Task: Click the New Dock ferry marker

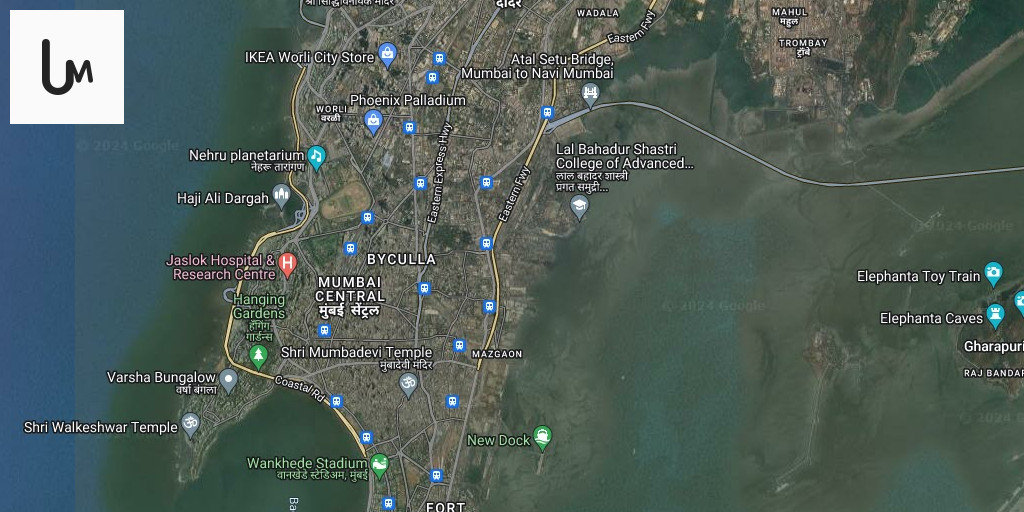Action: coord(542,438)
